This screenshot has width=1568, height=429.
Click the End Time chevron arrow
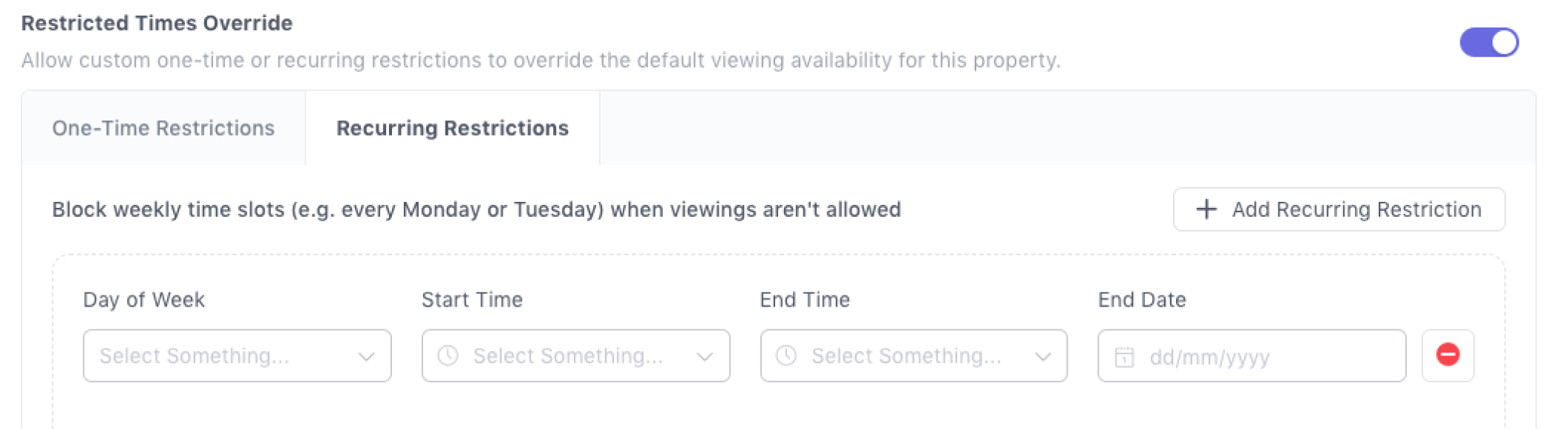1043,357
